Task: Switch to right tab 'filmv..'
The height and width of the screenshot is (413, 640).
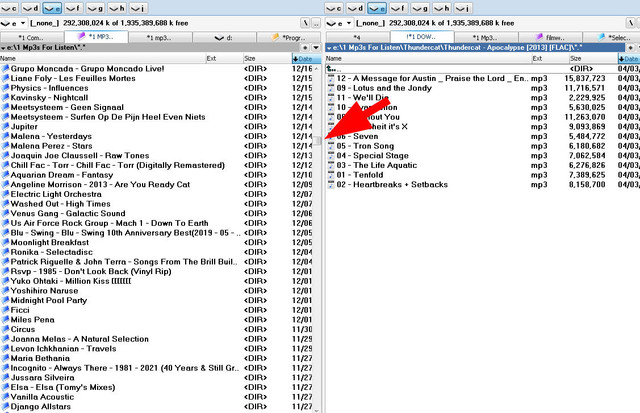Action: click(550, 38)
